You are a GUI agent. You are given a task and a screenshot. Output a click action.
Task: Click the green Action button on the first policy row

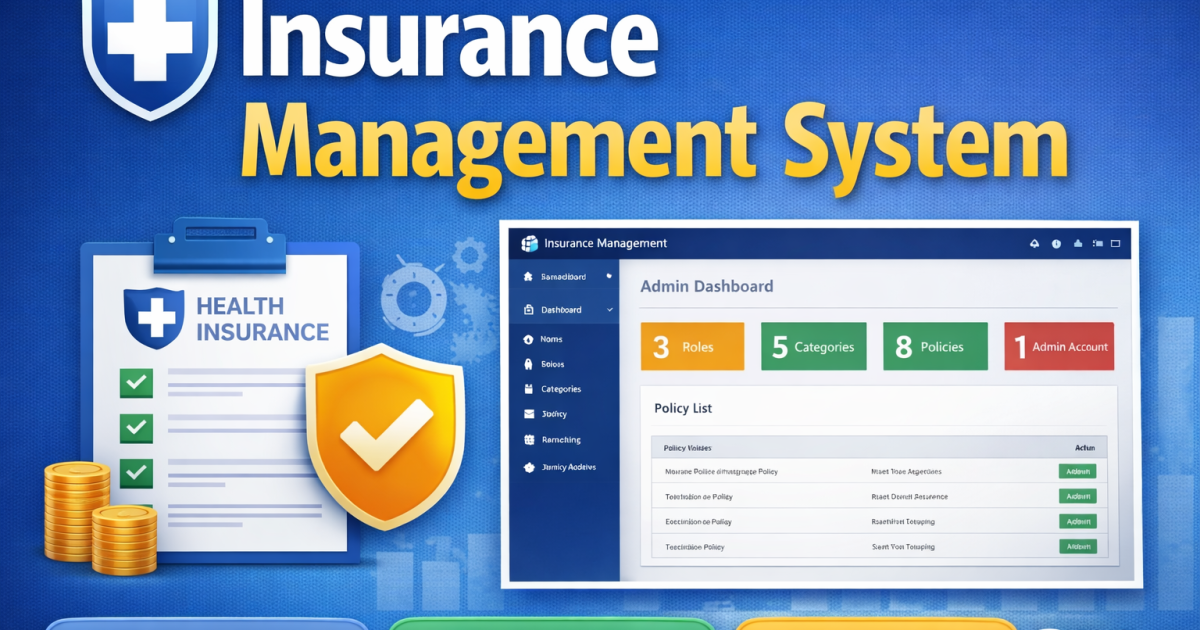[x=1077, y=470]
